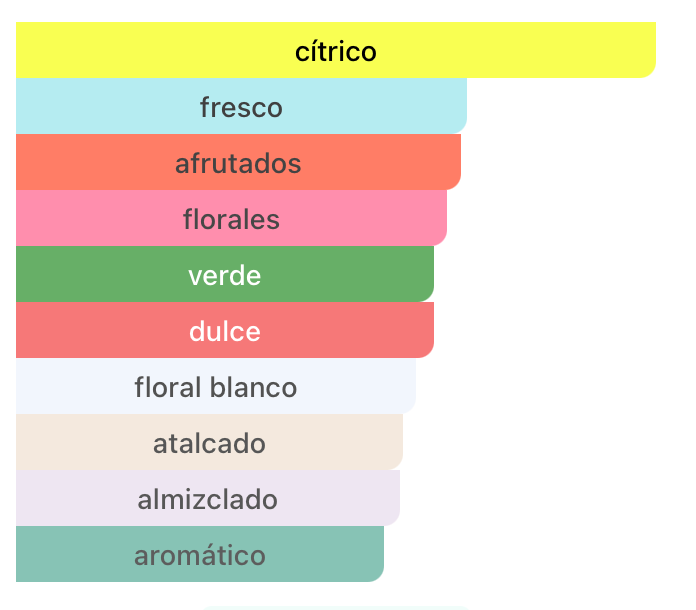The width and height of the screenshot is (696, 610).
Task: Click the white "dulce" text
Action: pyautogui.click(x=225, y=331)
